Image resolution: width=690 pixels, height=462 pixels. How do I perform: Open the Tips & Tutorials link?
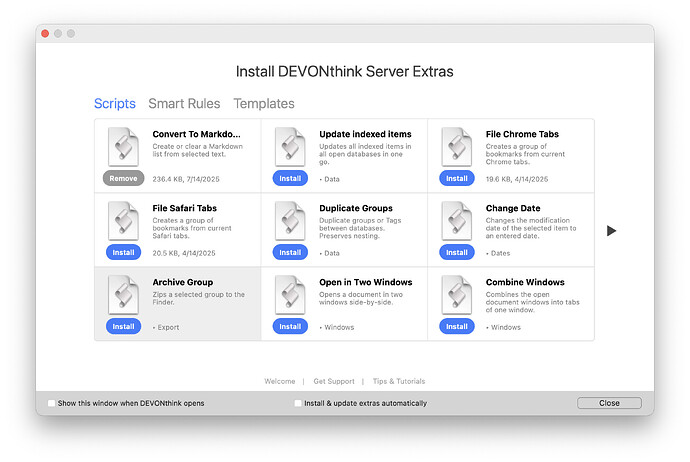(399, 381)
